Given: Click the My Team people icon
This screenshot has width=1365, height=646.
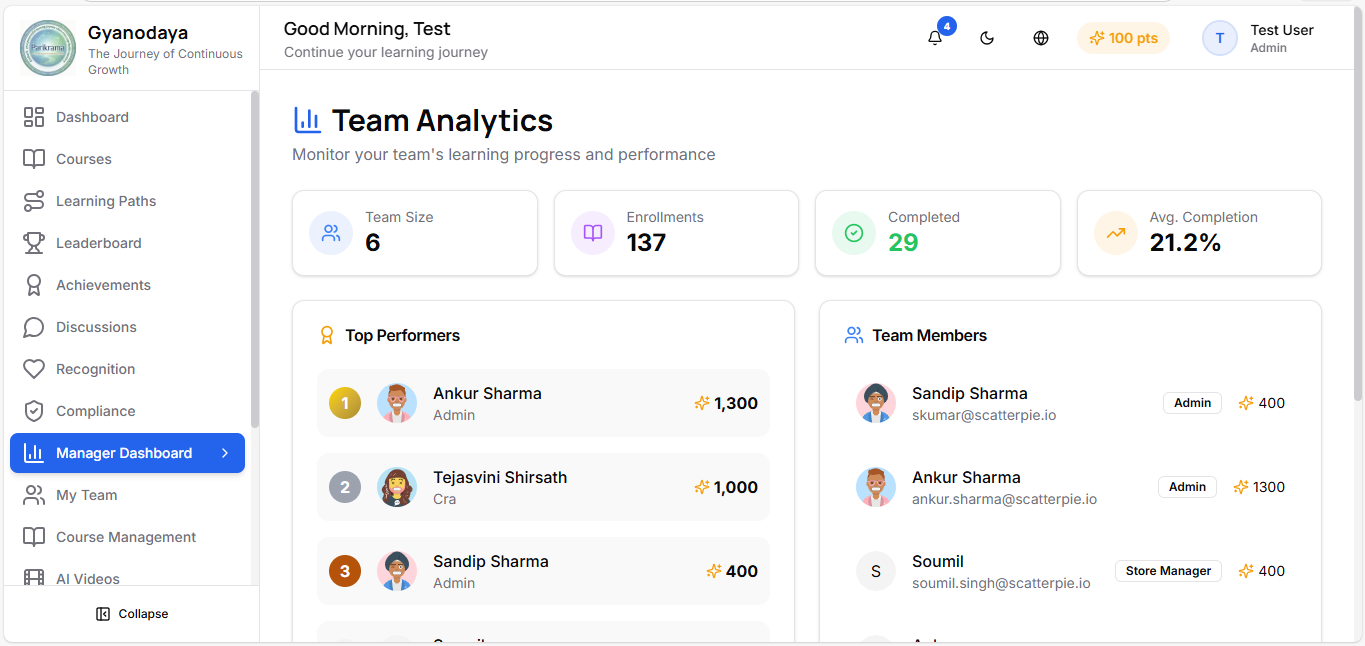Looking at the screenshot, I should click(34, 495).
